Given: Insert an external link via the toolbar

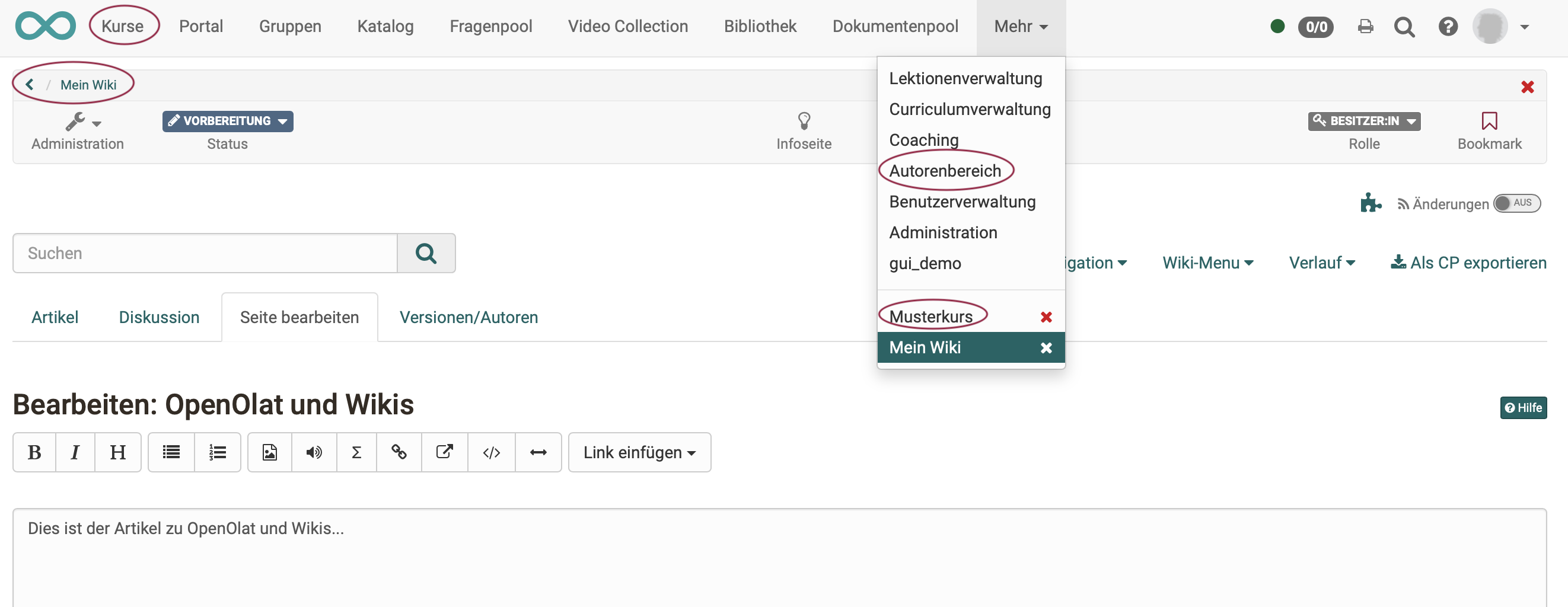Looking at the screenshot, I should pos(444,452).
